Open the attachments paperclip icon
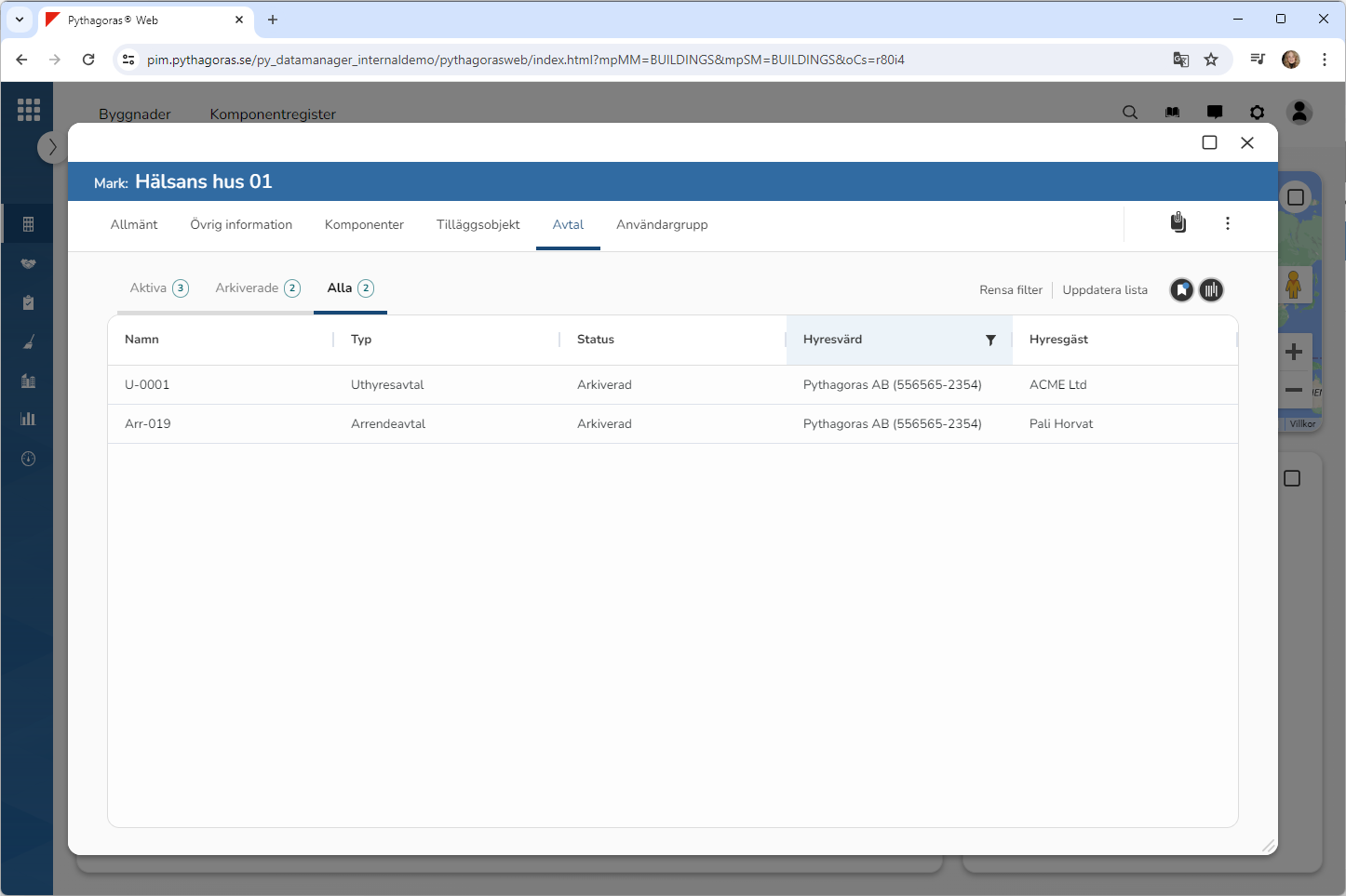1346x896 pixels. [x=1178, y=222]
